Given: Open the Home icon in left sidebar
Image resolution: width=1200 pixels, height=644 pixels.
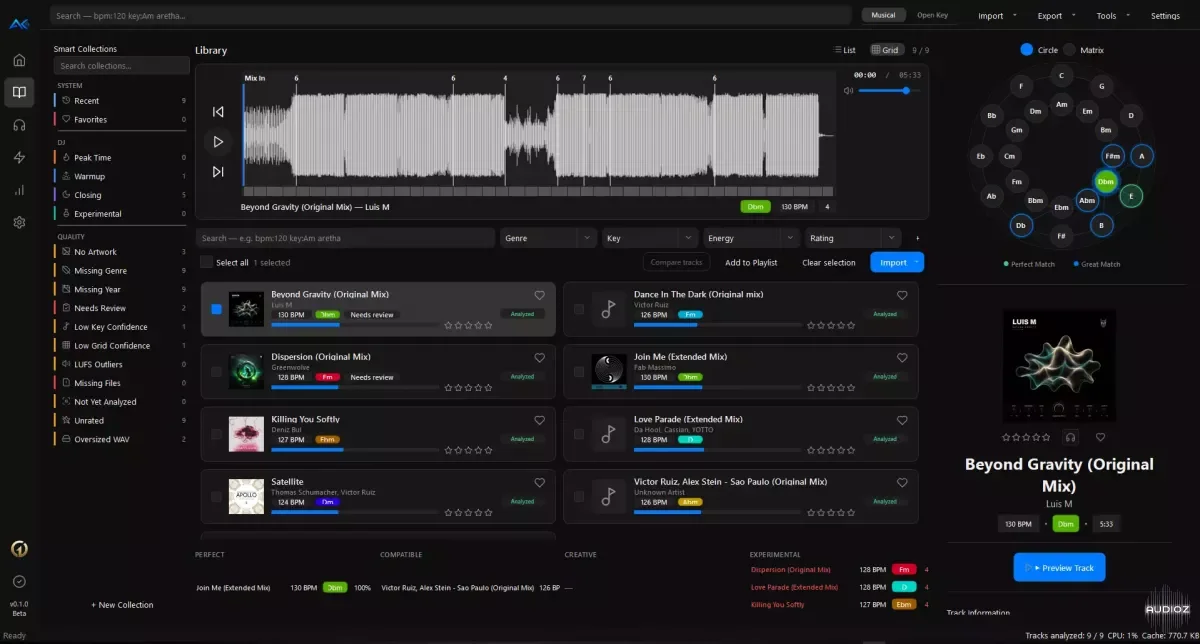Looking at the screenshot, I should (x=18, y=60).
